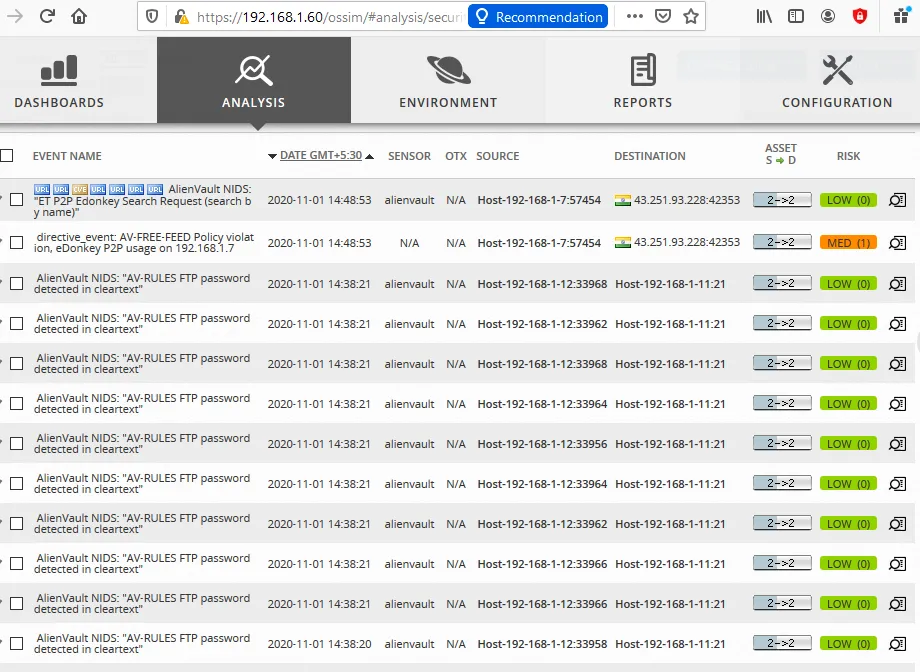Image resolution: width=920 pixels, height=672 pixels.
Task: Select all events with the header checkbox
Action: click(8, 156)
